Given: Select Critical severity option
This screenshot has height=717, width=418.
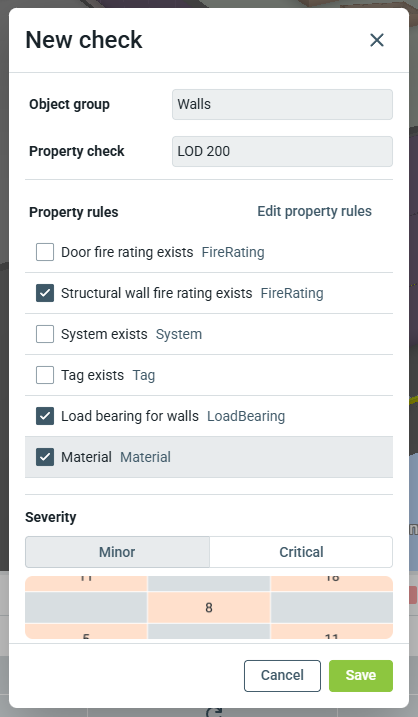Looking at the screenshot, I should 301,552.
